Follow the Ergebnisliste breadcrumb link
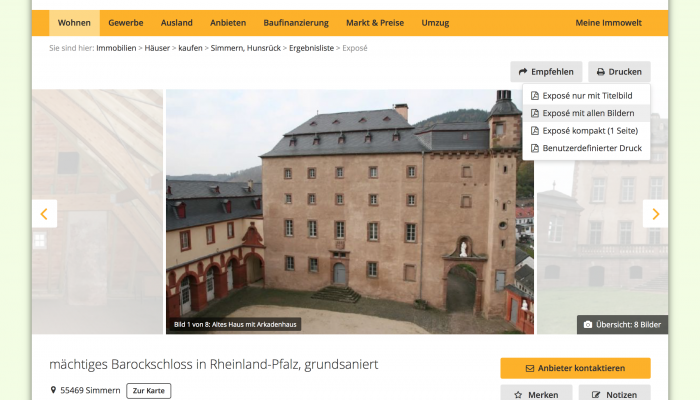This screenshot has height=400, width=700. [x=311, y=48]
